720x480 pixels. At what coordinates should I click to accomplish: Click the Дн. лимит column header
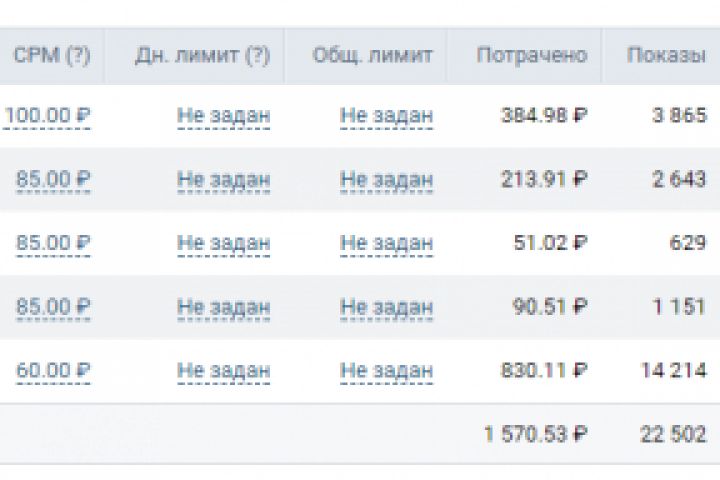pos(202,55)
